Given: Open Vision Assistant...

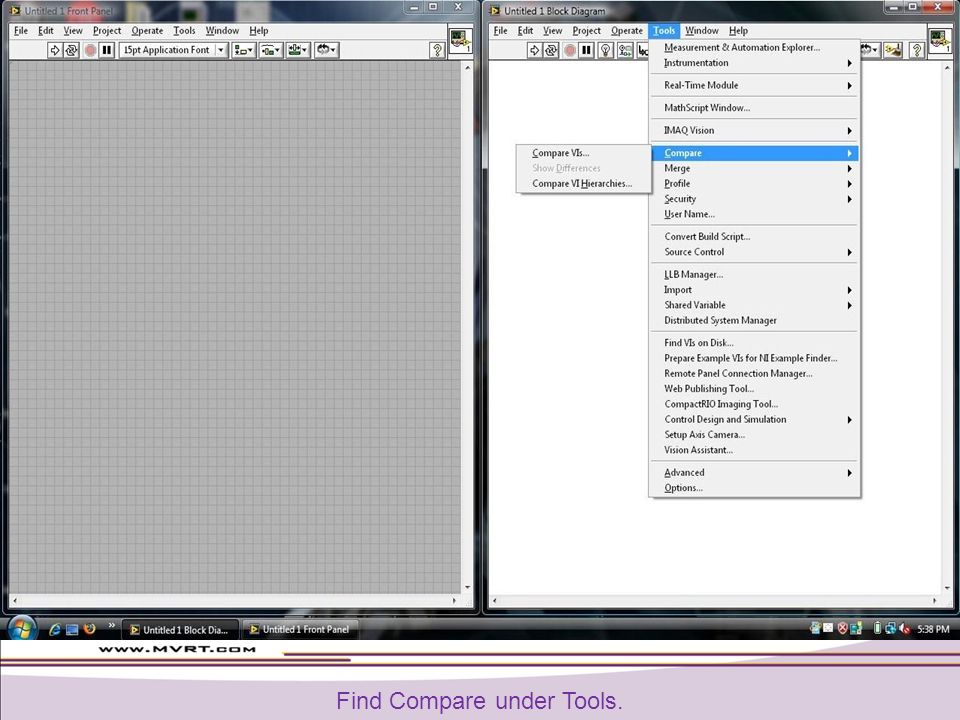Looking at the screenshot, I should 754,450.
